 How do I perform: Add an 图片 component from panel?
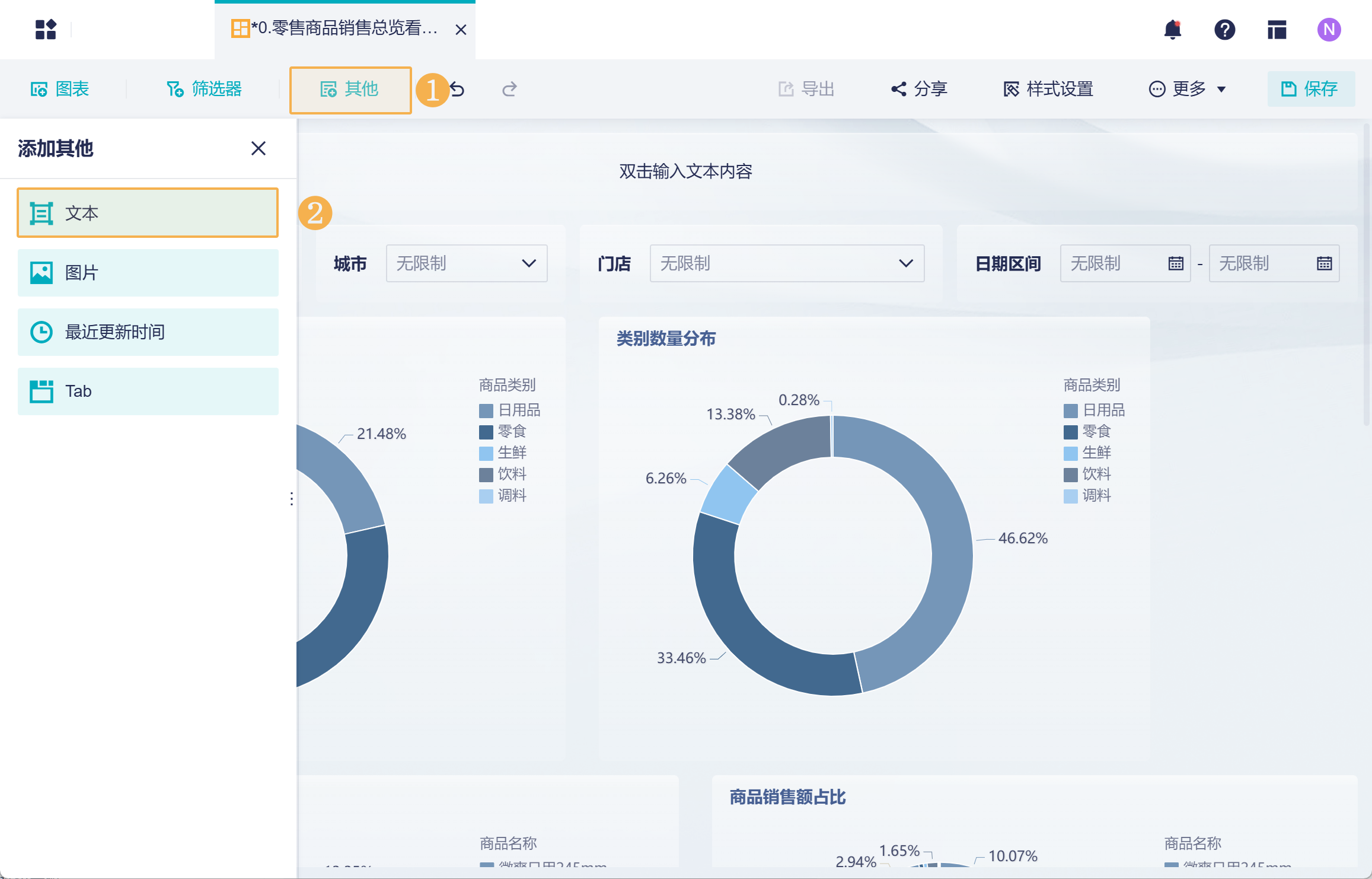tap(148, 273)
